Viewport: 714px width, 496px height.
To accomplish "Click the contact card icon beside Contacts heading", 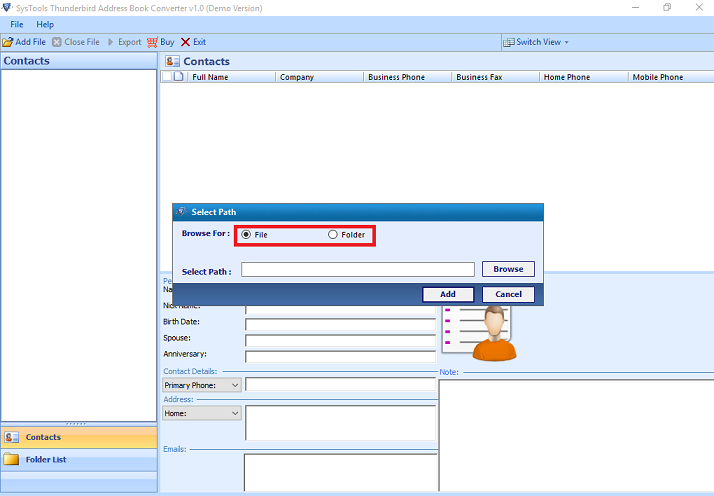I will pyautogui.click(x=172, y=61).
